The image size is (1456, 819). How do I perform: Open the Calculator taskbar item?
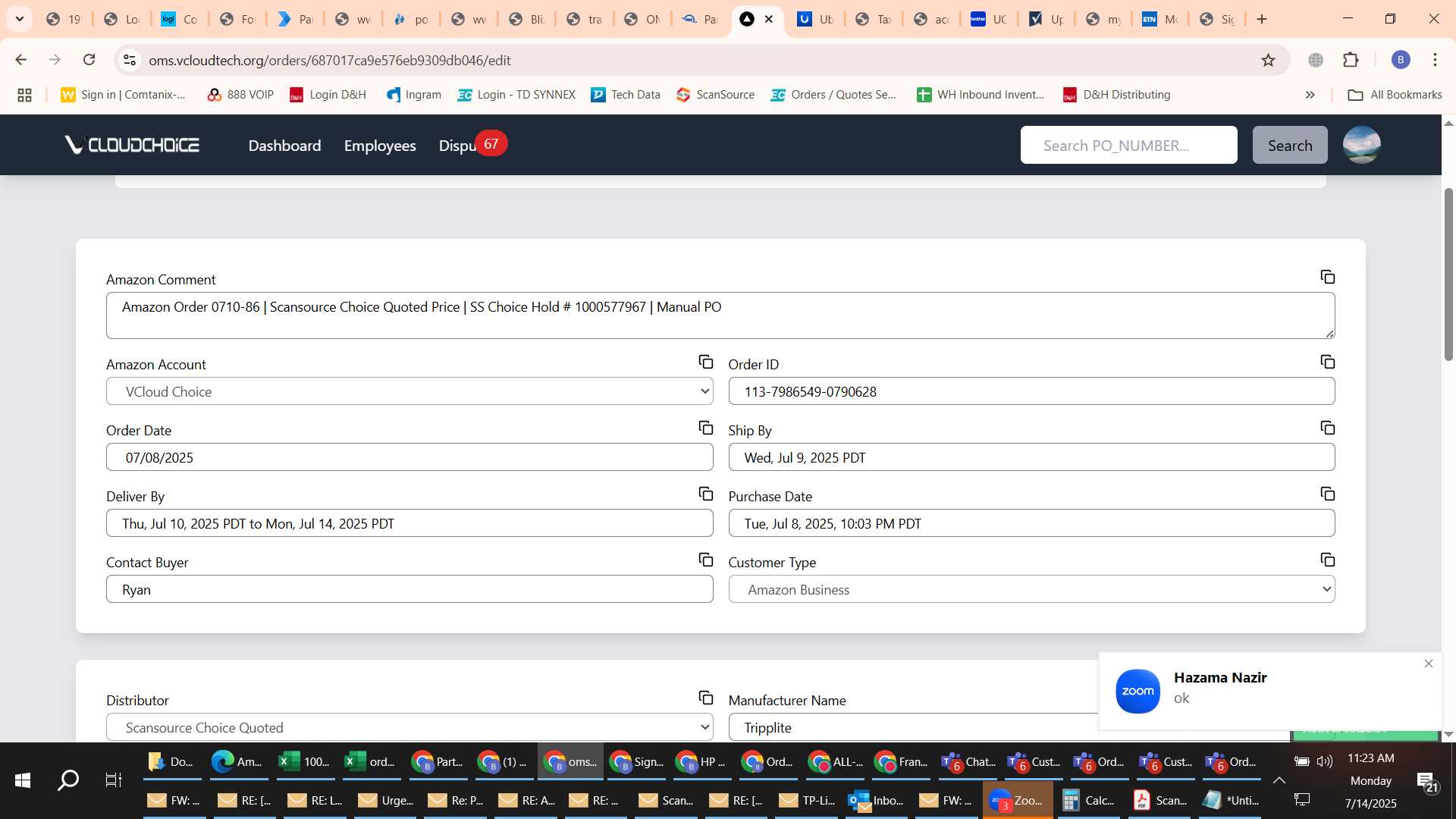pos(1088,800)
